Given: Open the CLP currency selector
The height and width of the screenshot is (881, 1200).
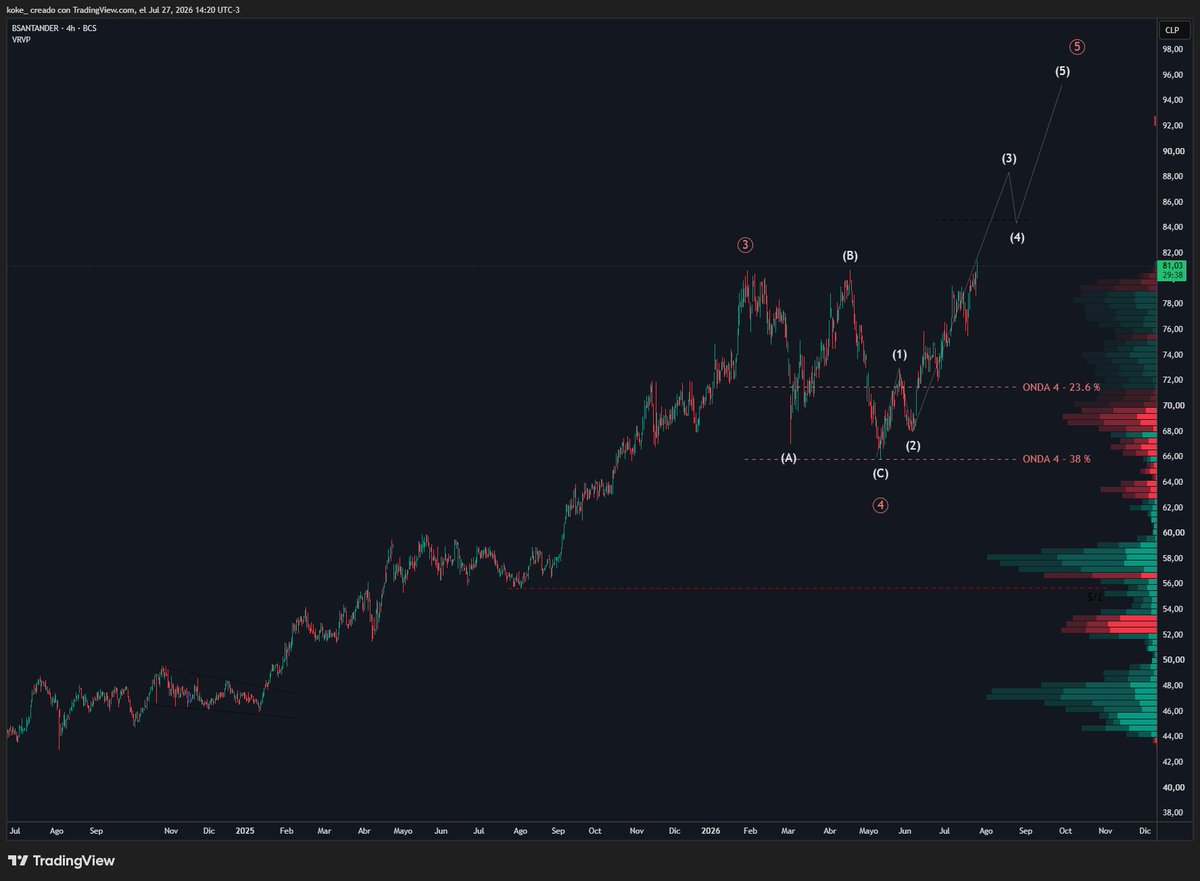Looking at the screenshot, I should [x=1172, y=31].
